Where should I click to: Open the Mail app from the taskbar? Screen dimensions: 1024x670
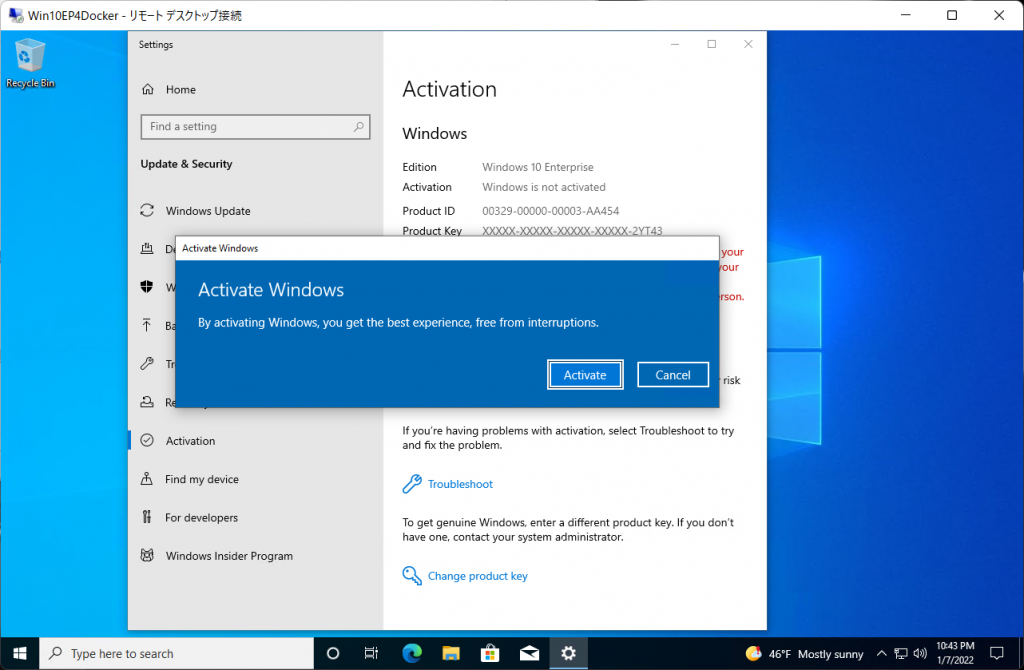tap(529, 653)
